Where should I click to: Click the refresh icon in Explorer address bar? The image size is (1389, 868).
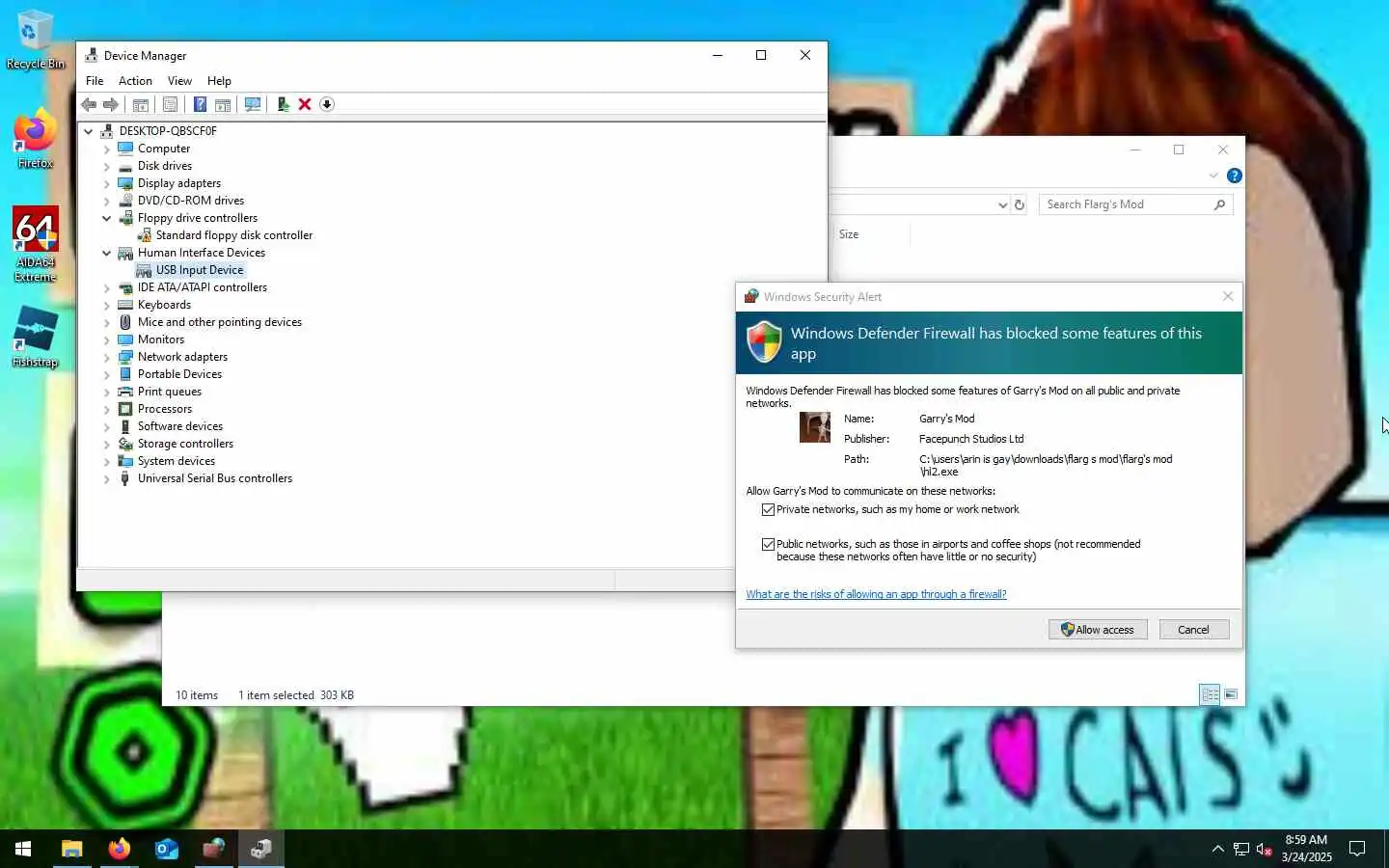point(1019,204)
